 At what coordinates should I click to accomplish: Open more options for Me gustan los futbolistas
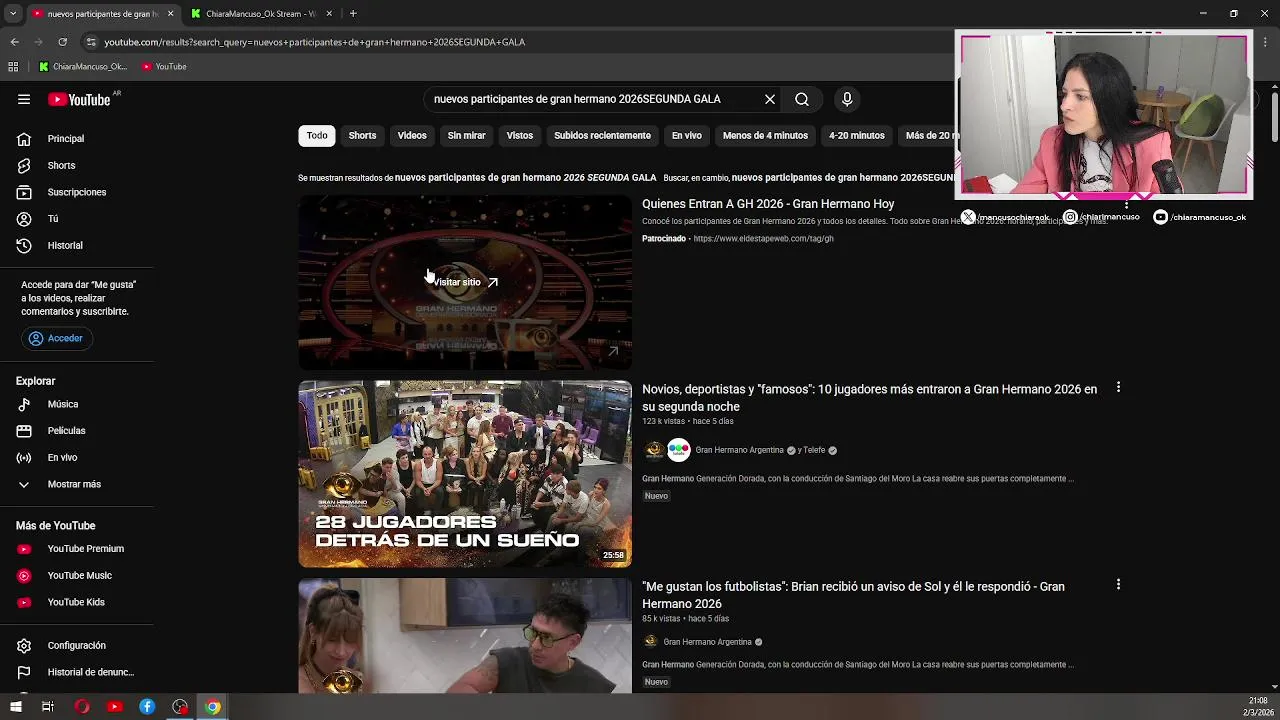click(x=1118, y=584)
